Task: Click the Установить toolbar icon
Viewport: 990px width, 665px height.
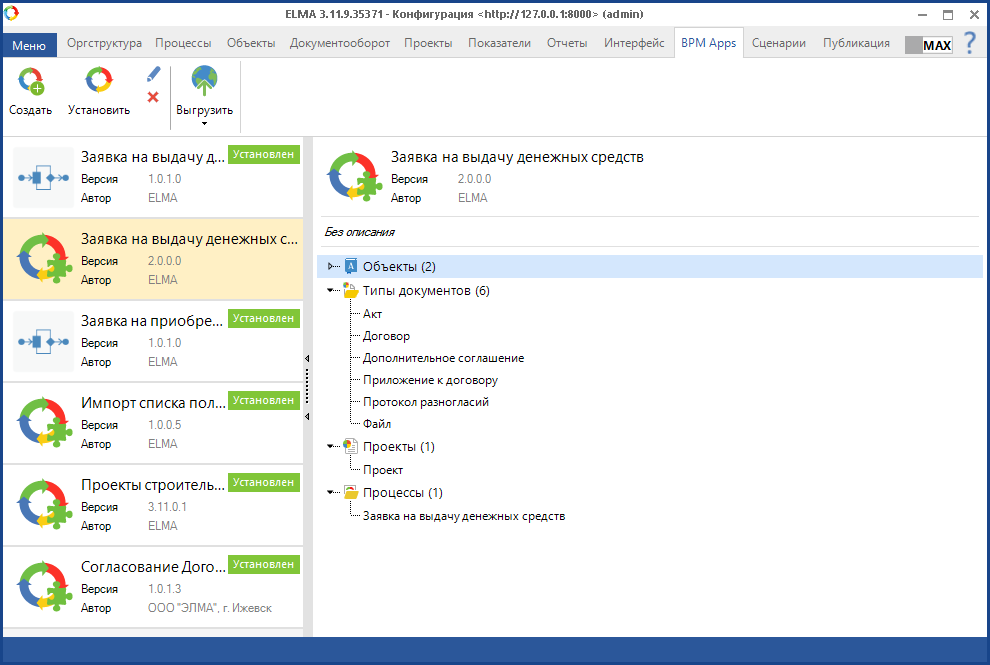Action: tap(98, 81)
